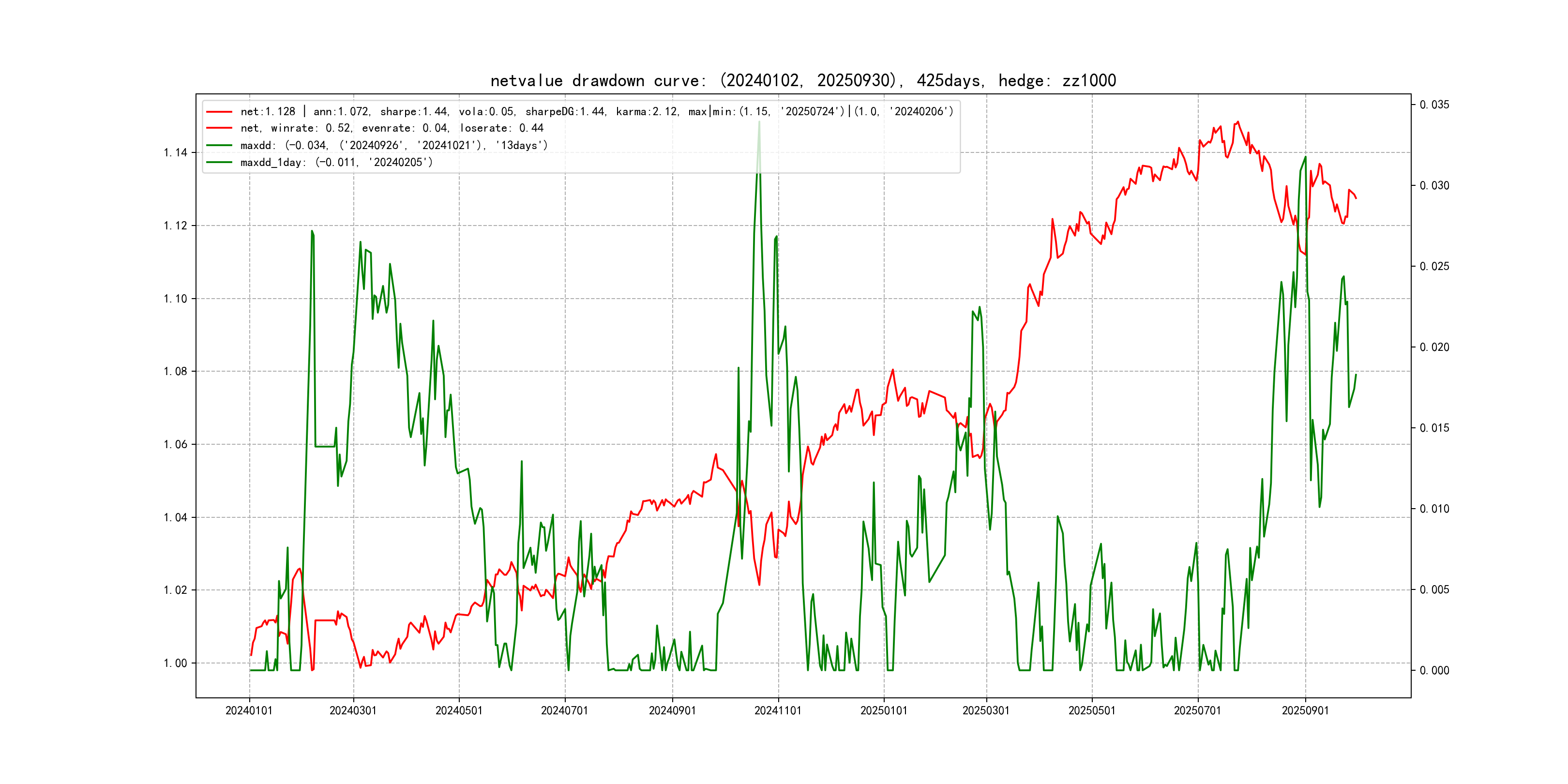Click the 1.08 left axis tick label

point(175,371)
